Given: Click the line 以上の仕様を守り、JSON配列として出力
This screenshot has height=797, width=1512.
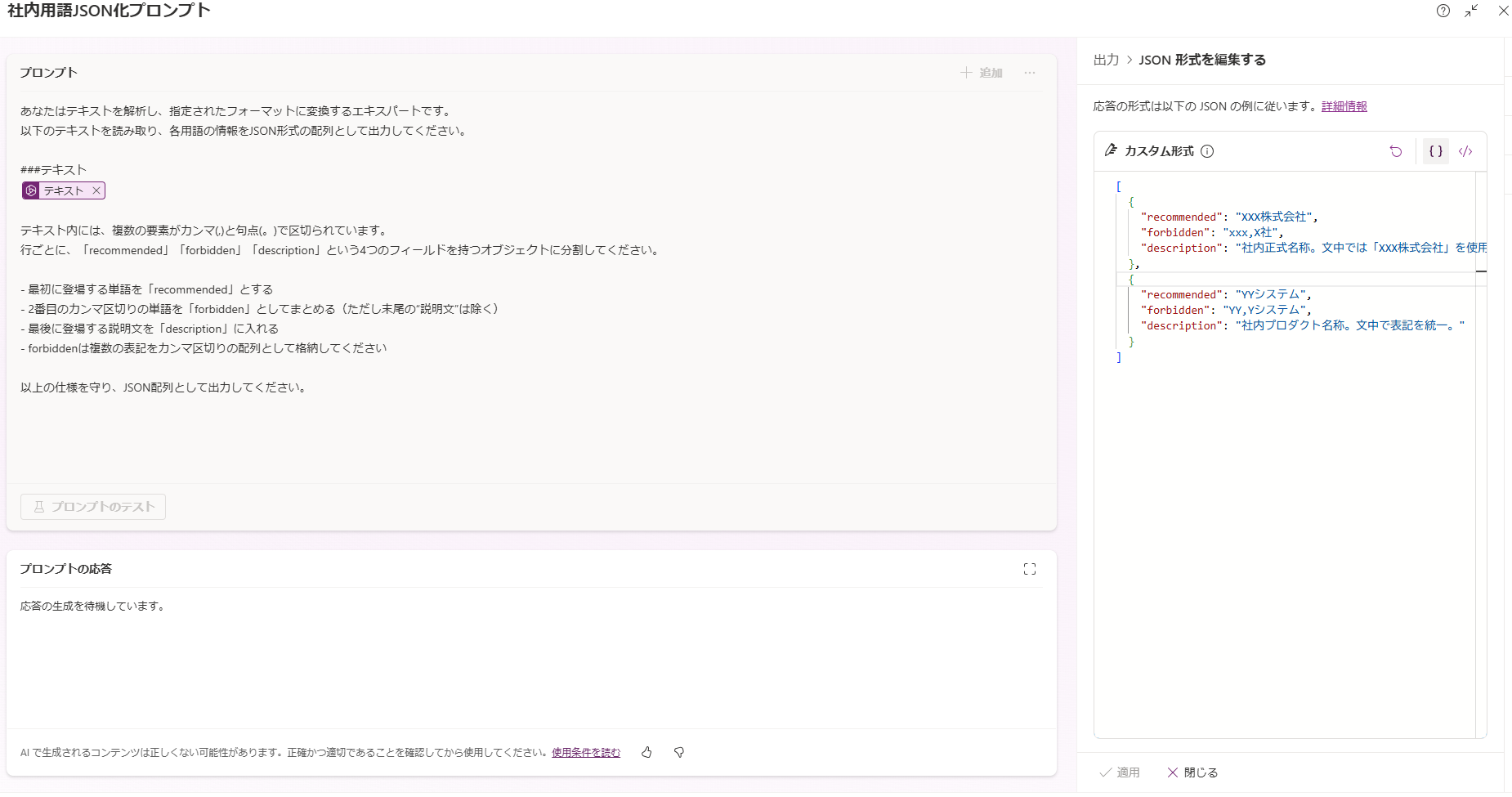Looking at the screenshot, I should pyautogui.click(x=165, y=387).
